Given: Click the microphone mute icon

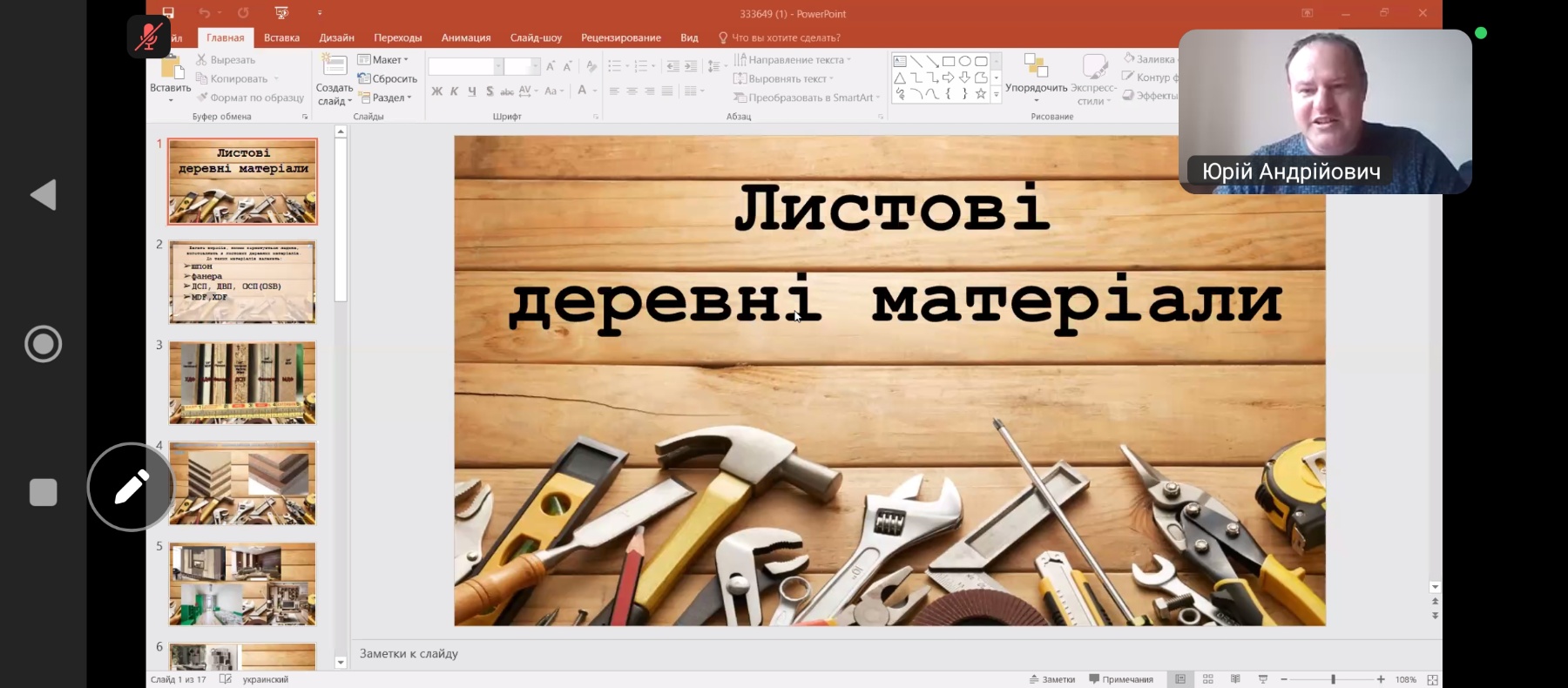Looking at the screenshot, I should click(x=149, y=37).
